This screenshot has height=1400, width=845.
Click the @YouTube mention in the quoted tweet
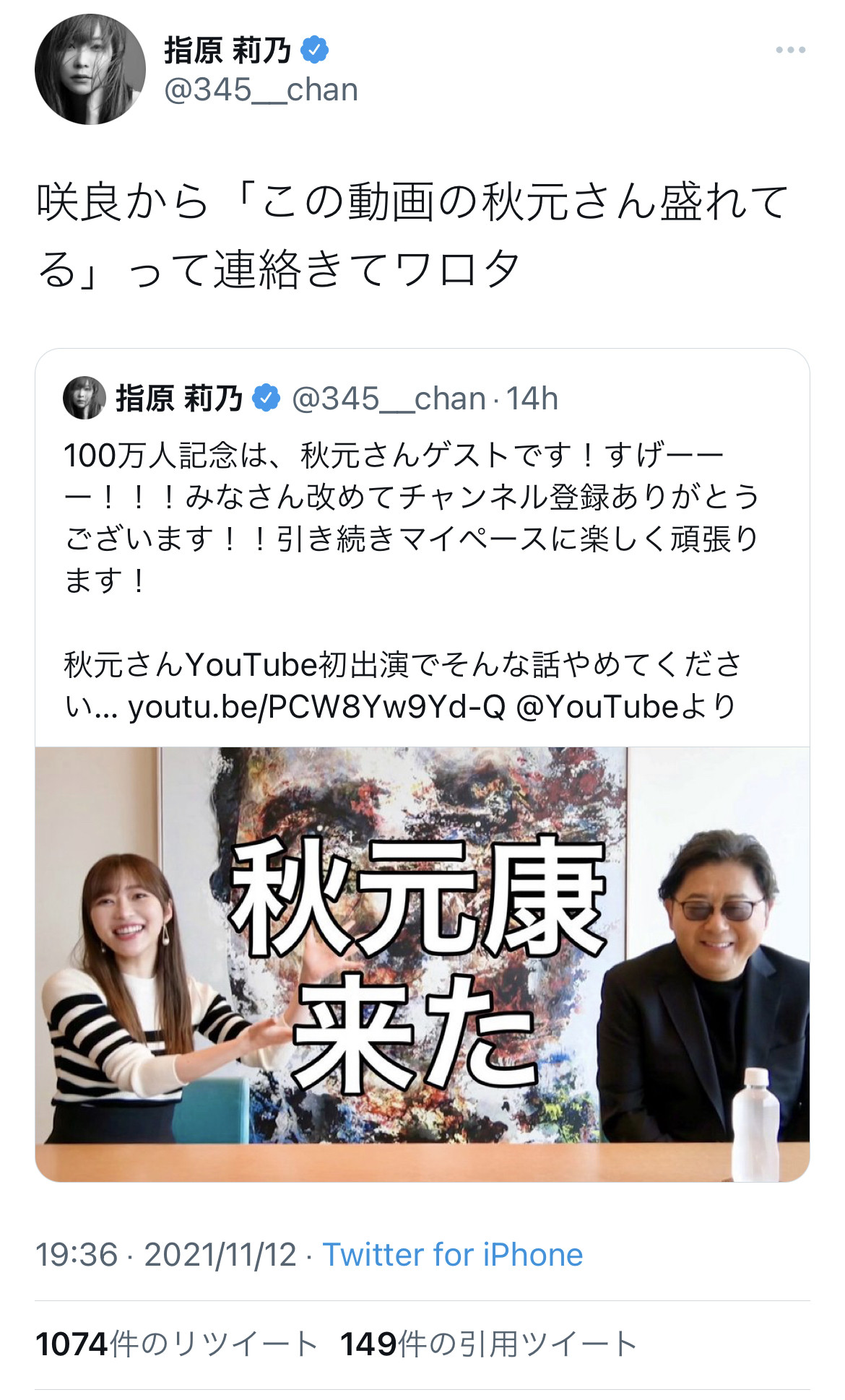tap(597, 707)
